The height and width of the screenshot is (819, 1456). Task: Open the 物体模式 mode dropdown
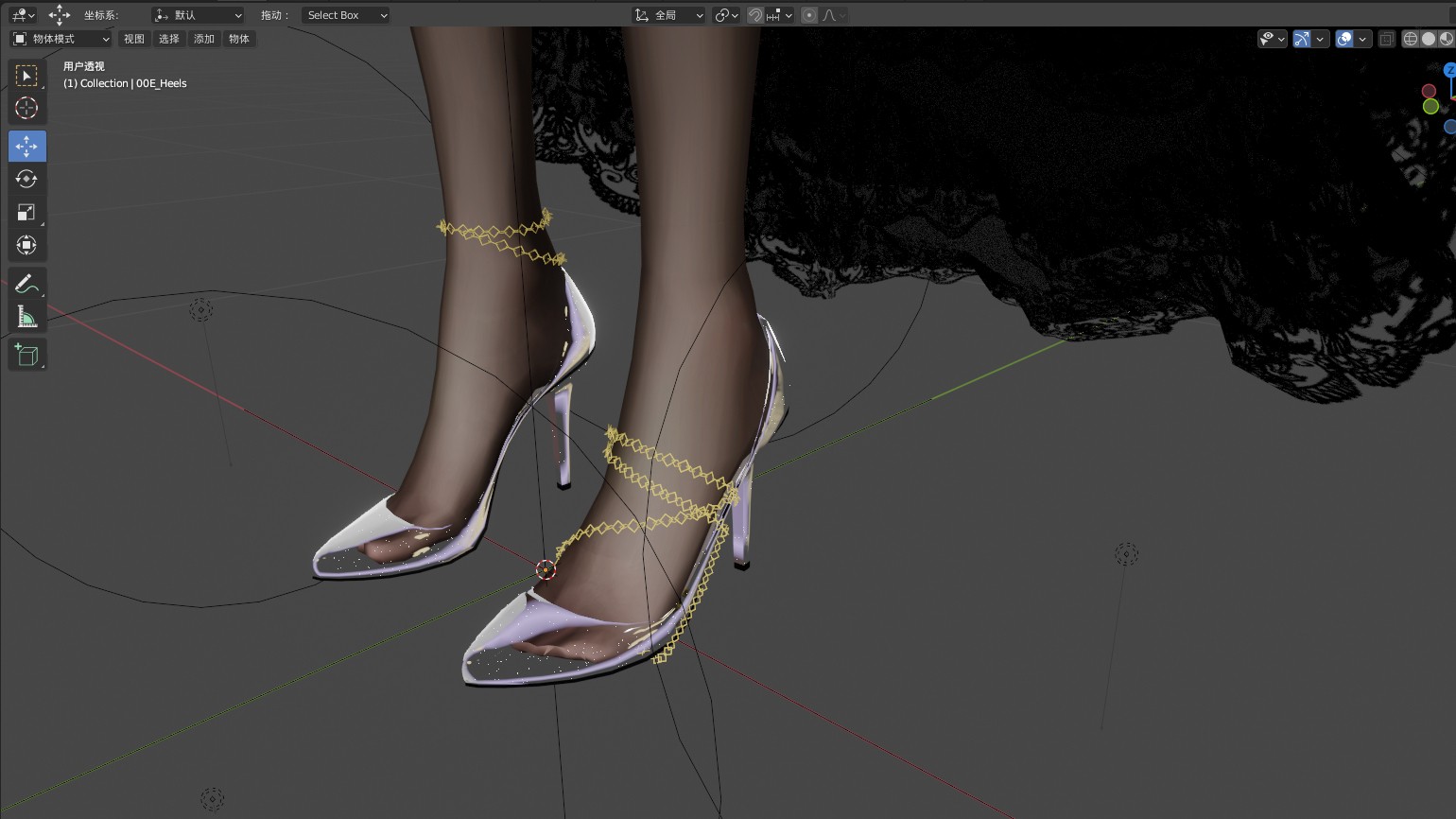[61, 39]
